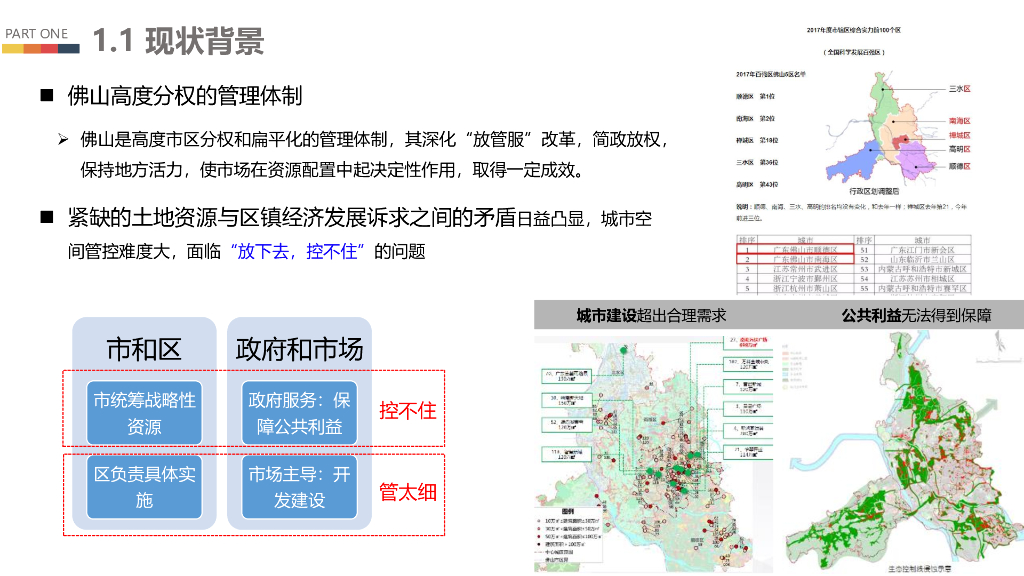1024x576 pixels.
Task: Select the "政府和市场" column header
Action: [299, 349]
